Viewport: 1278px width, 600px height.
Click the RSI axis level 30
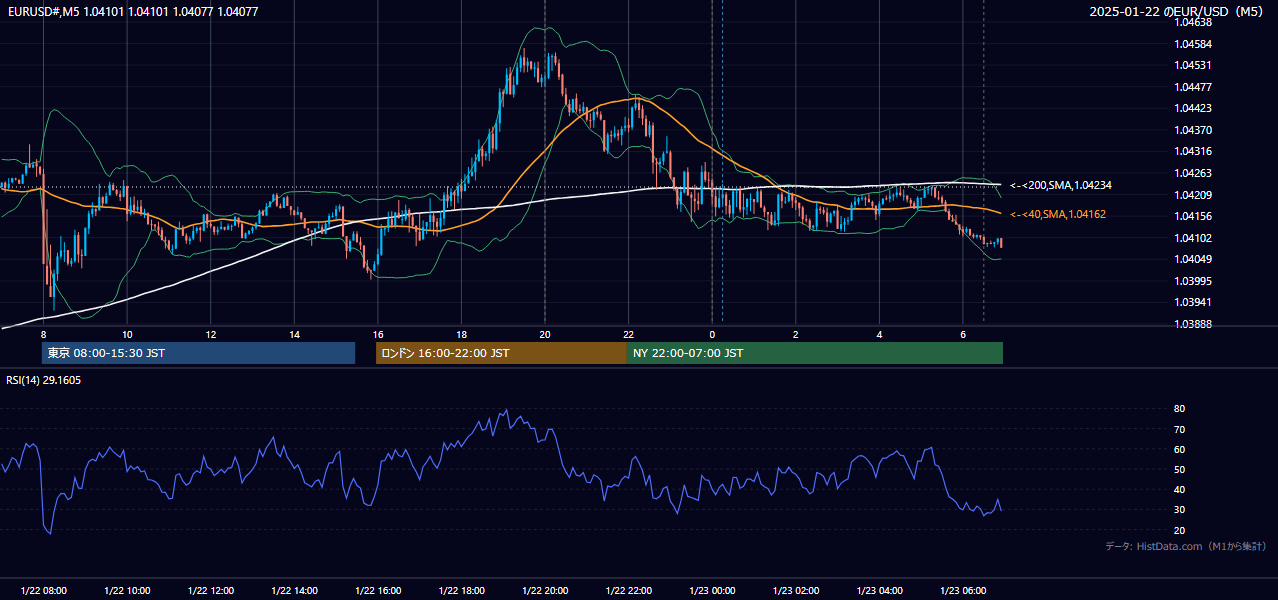coord(1179,510)
